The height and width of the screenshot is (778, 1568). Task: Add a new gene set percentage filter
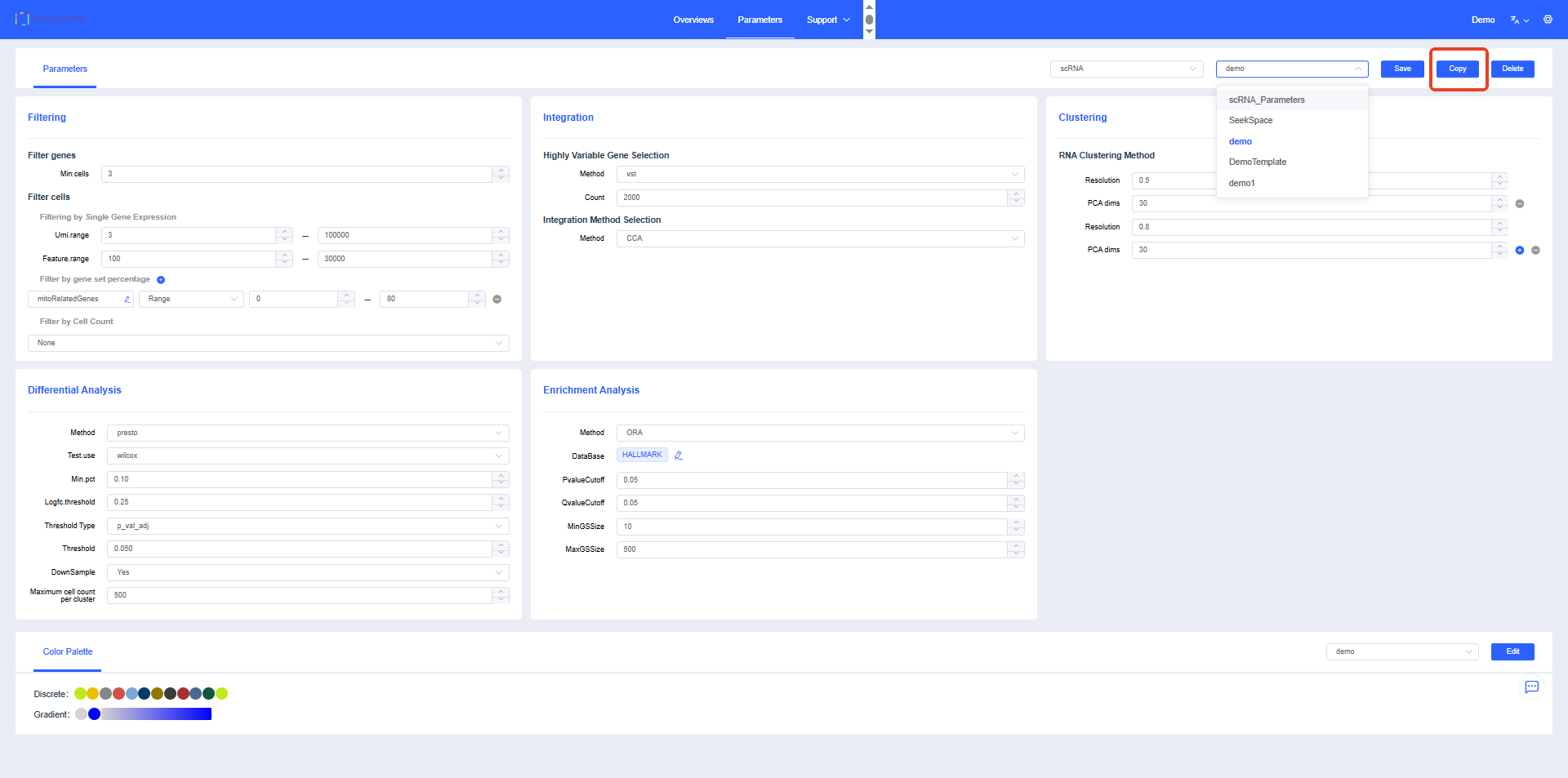[x=161, y=280]
